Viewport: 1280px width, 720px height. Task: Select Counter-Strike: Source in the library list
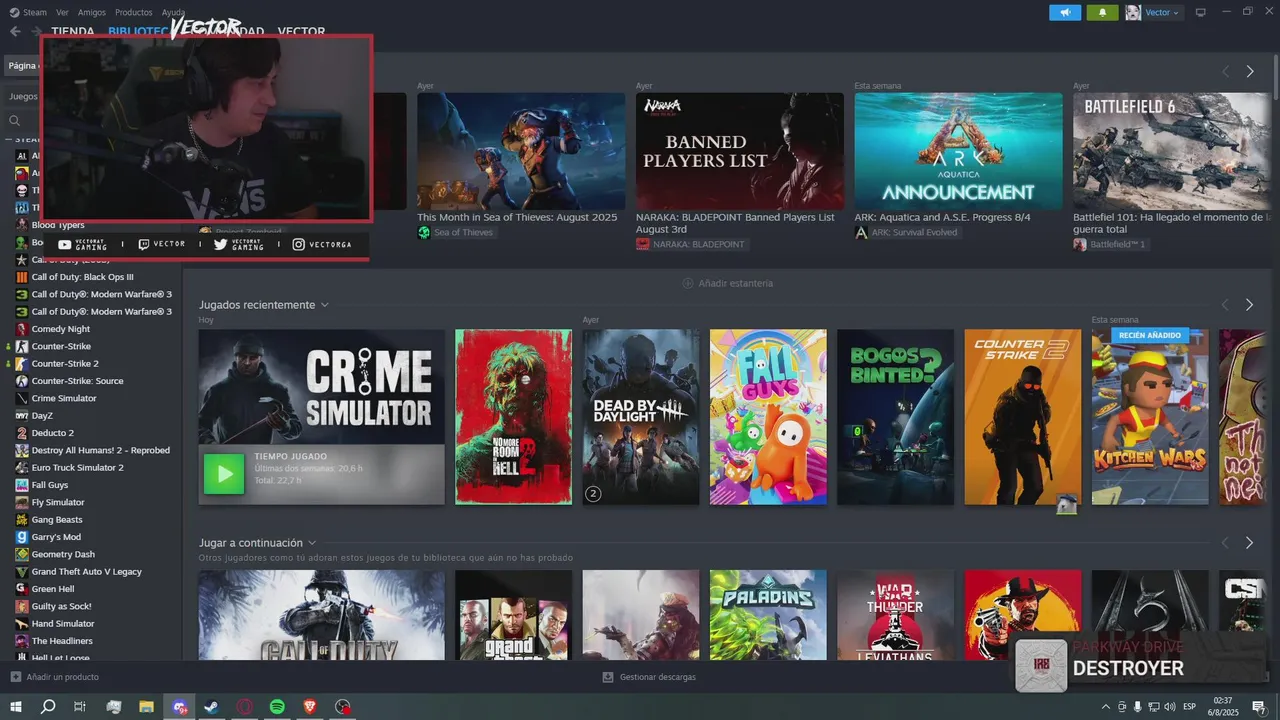click(x=78, y=381)
